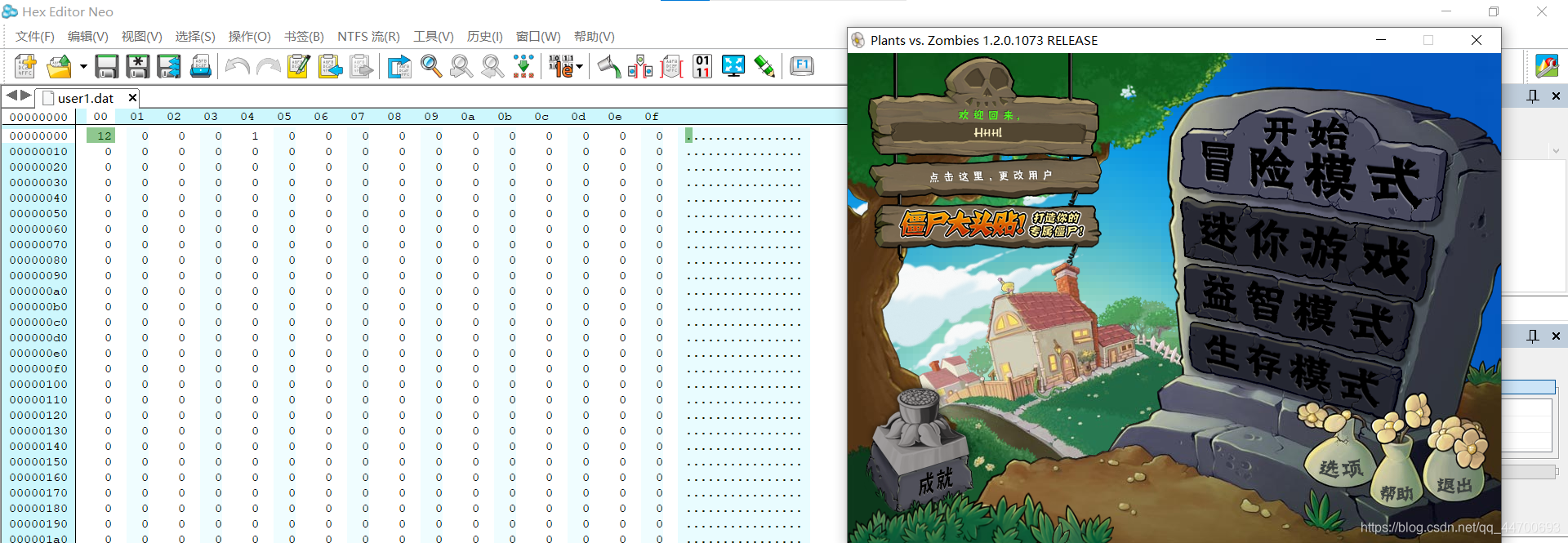Click the colorful icon at far right toolbar
Image resolution: width=1568 pixels, height=543 pixels.
click(1547, 66)
